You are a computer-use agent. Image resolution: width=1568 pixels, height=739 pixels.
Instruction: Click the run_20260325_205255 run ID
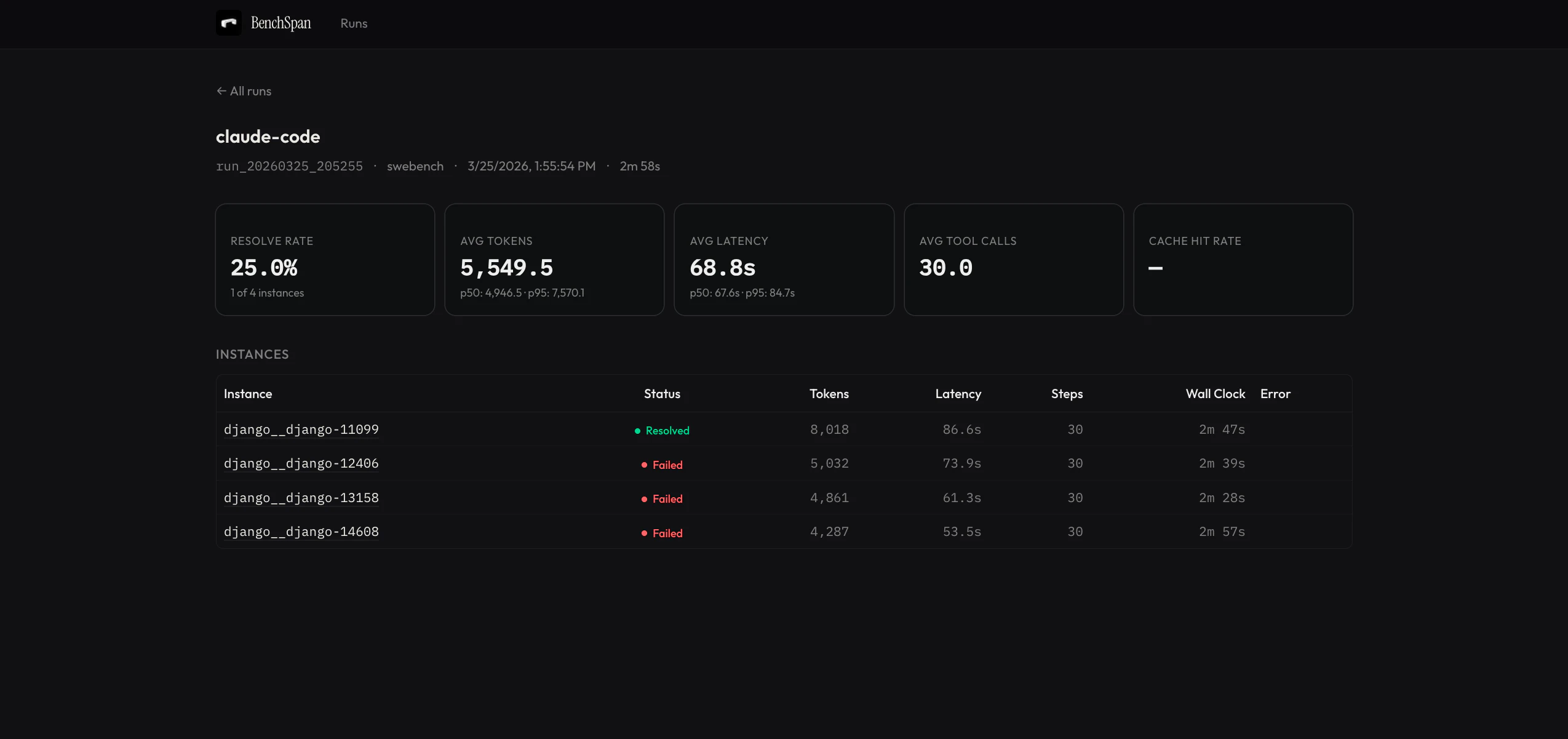coord(289,166)
